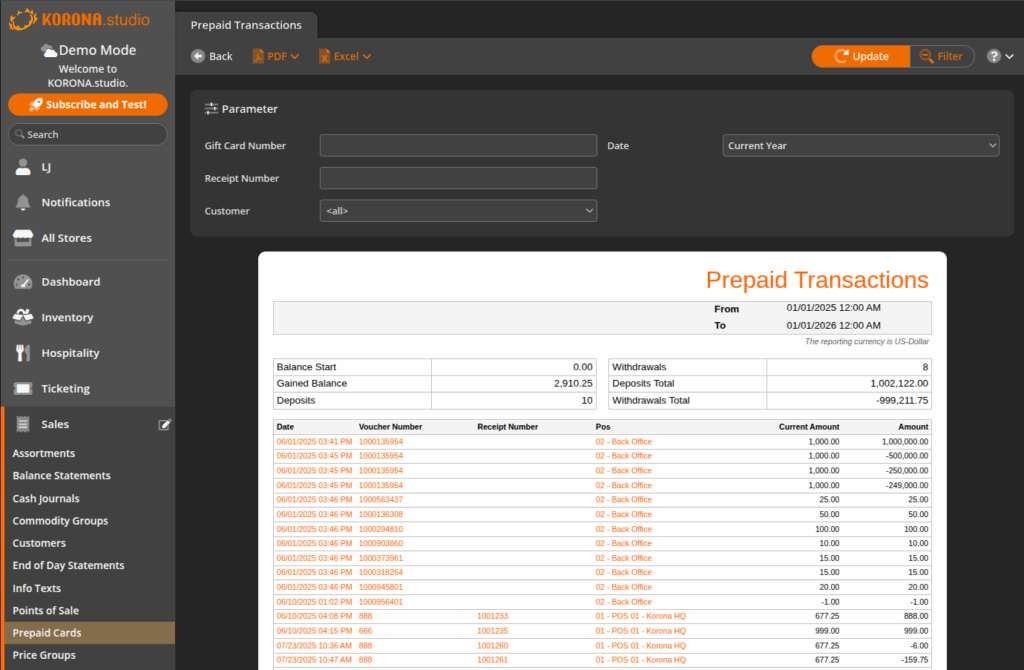The image size is (1024, 670).
Task: Click voucher 1000318264 link
Action: [381, 573]
